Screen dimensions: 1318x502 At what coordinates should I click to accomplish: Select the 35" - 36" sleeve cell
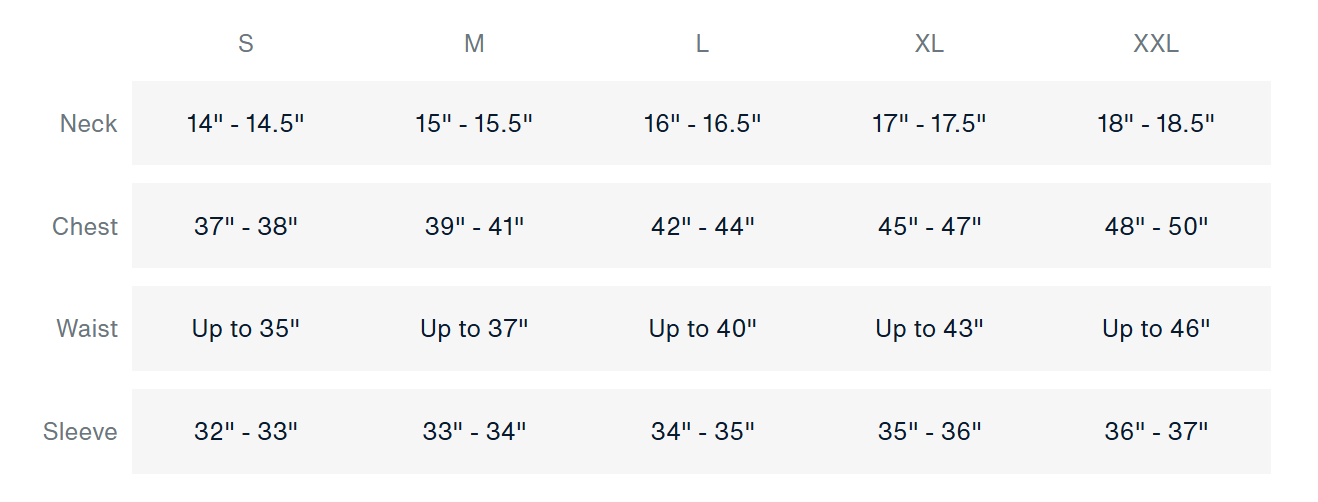(929, 432)
